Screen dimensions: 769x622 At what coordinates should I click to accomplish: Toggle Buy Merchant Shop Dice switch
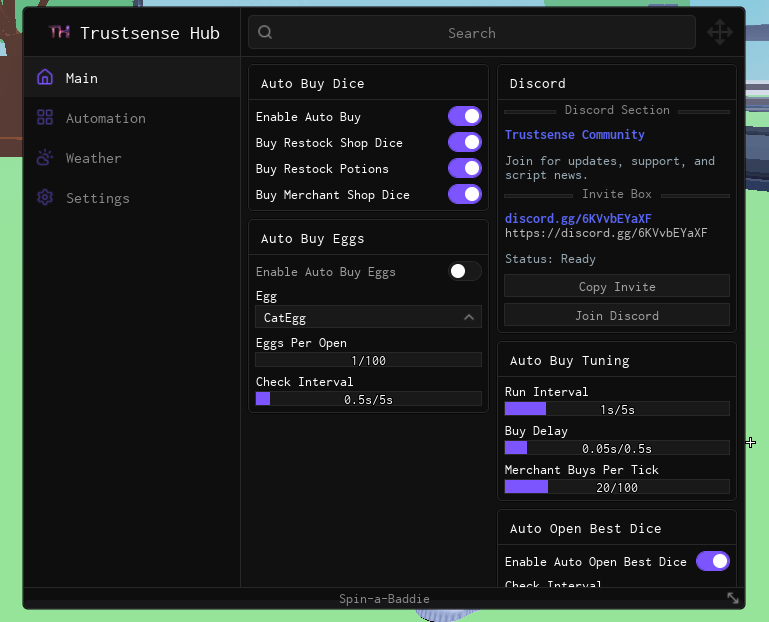click(x=464, y=194)
